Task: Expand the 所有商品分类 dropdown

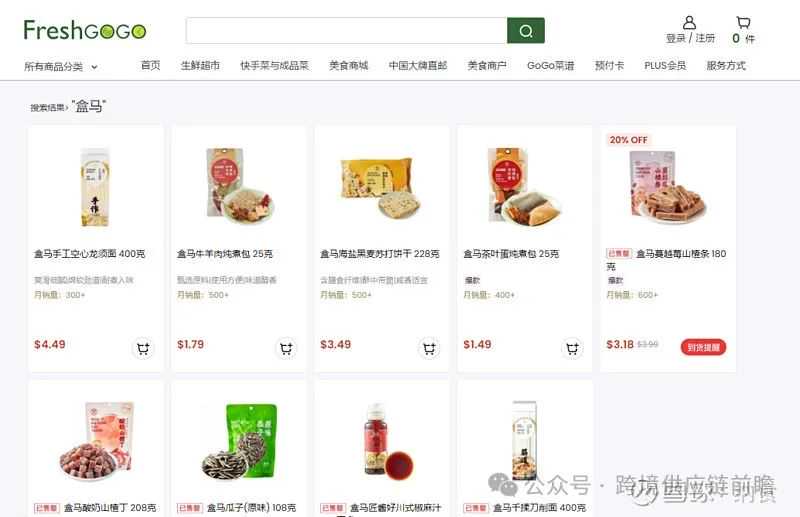Action: tap(61, 66)
